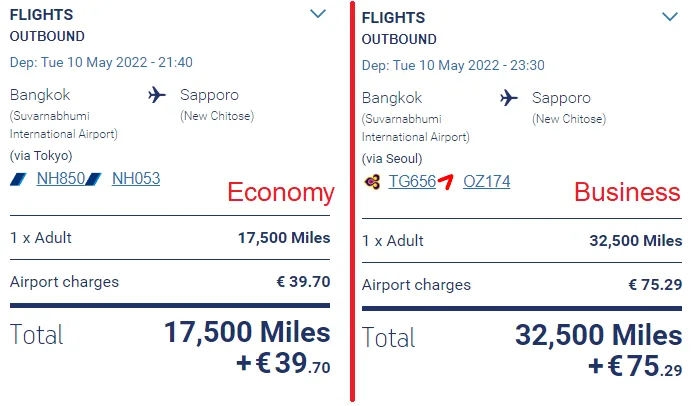Viewport: 696px width, 406px height.
Task: Select the red Economy label
Action: (x=281, y=192)
